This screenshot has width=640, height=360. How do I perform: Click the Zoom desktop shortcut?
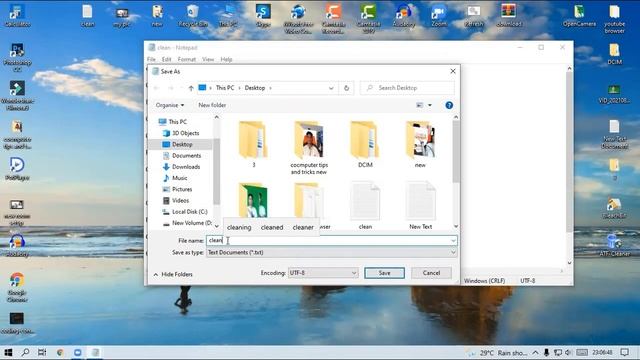(439, 15)
